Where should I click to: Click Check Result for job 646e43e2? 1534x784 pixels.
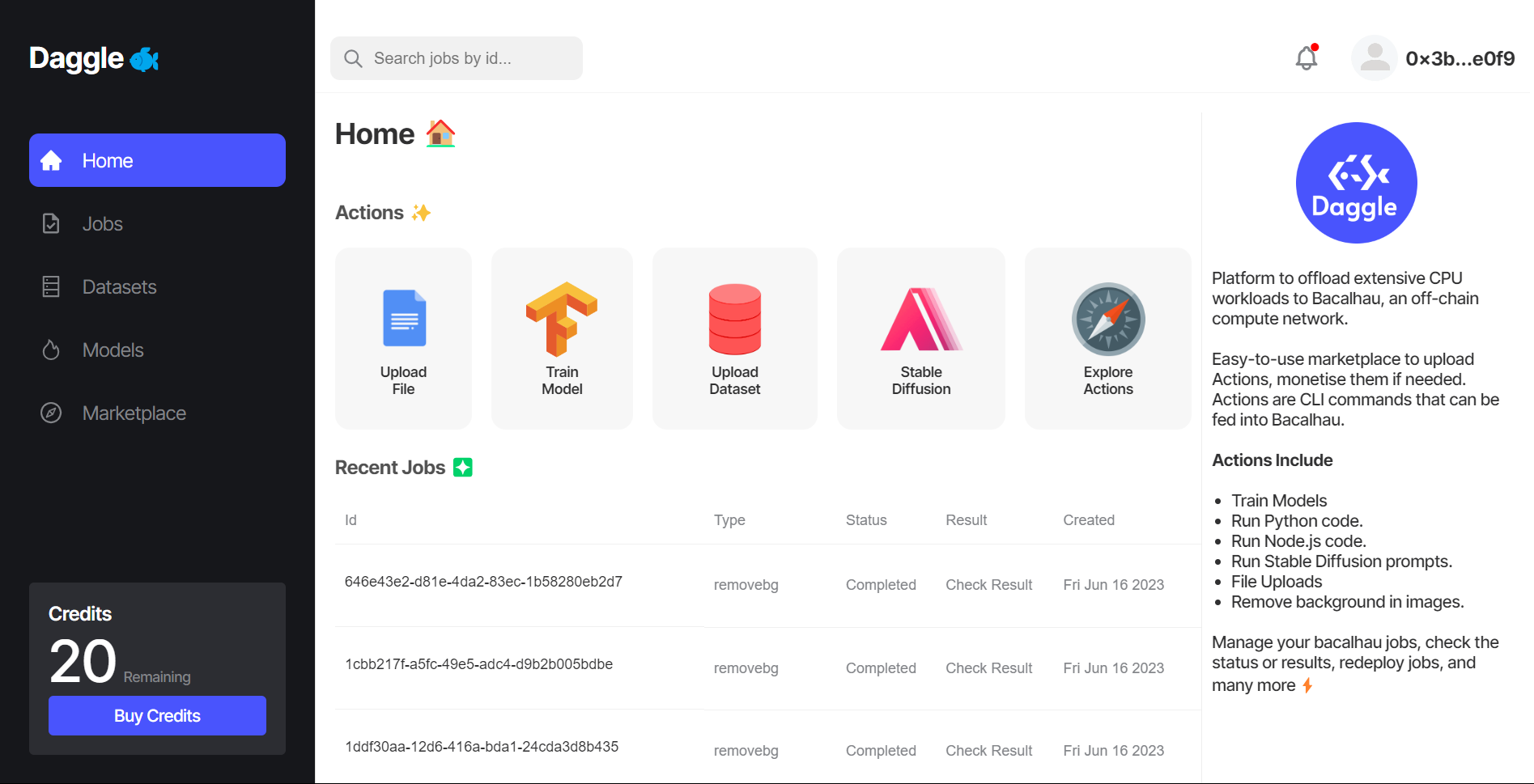(x=989, y=584)
